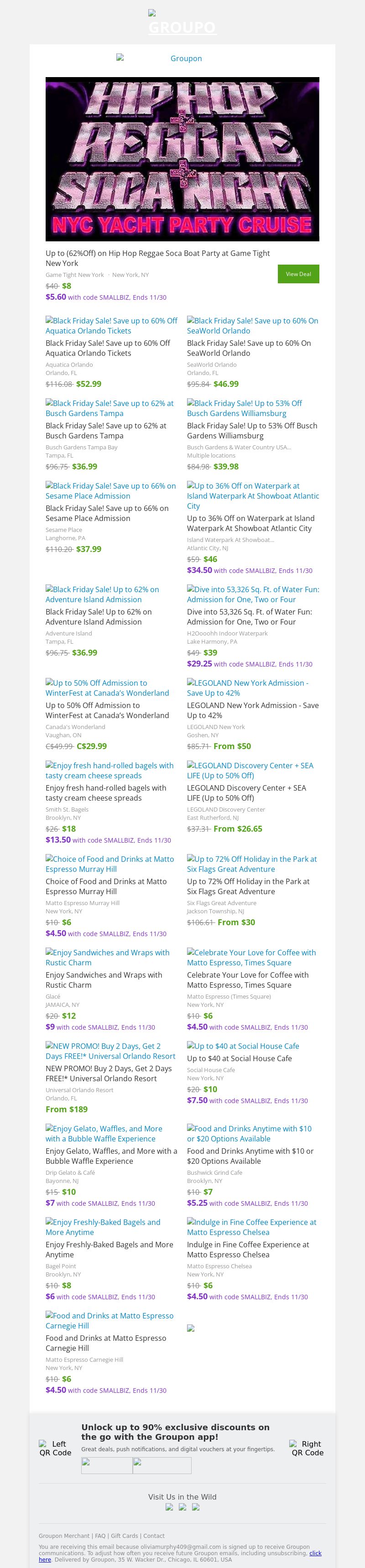The height and width of the screenshot is (1568, 365).
Task: Tap the right app store badge
Action: (x=162, y=1465)
